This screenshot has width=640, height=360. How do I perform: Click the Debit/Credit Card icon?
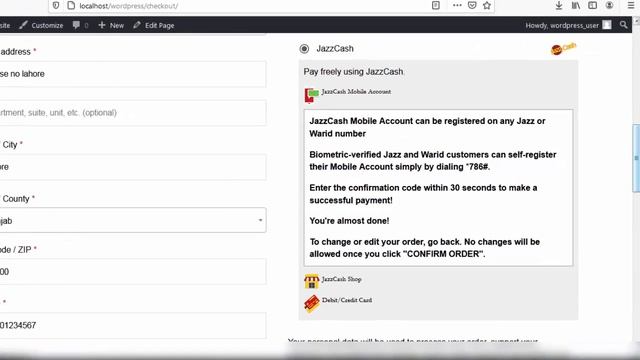(312, 304)
